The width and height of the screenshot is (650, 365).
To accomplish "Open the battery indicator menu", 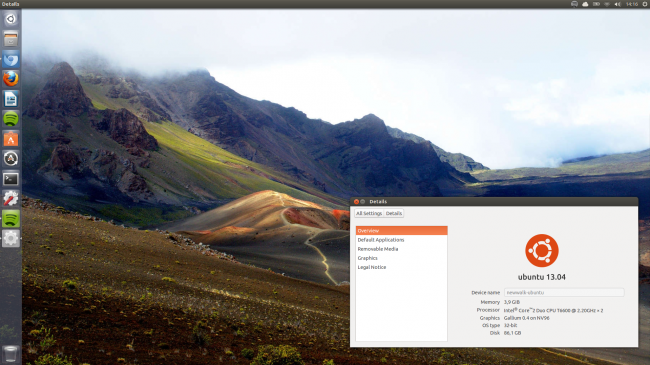I will coord(596,4).
